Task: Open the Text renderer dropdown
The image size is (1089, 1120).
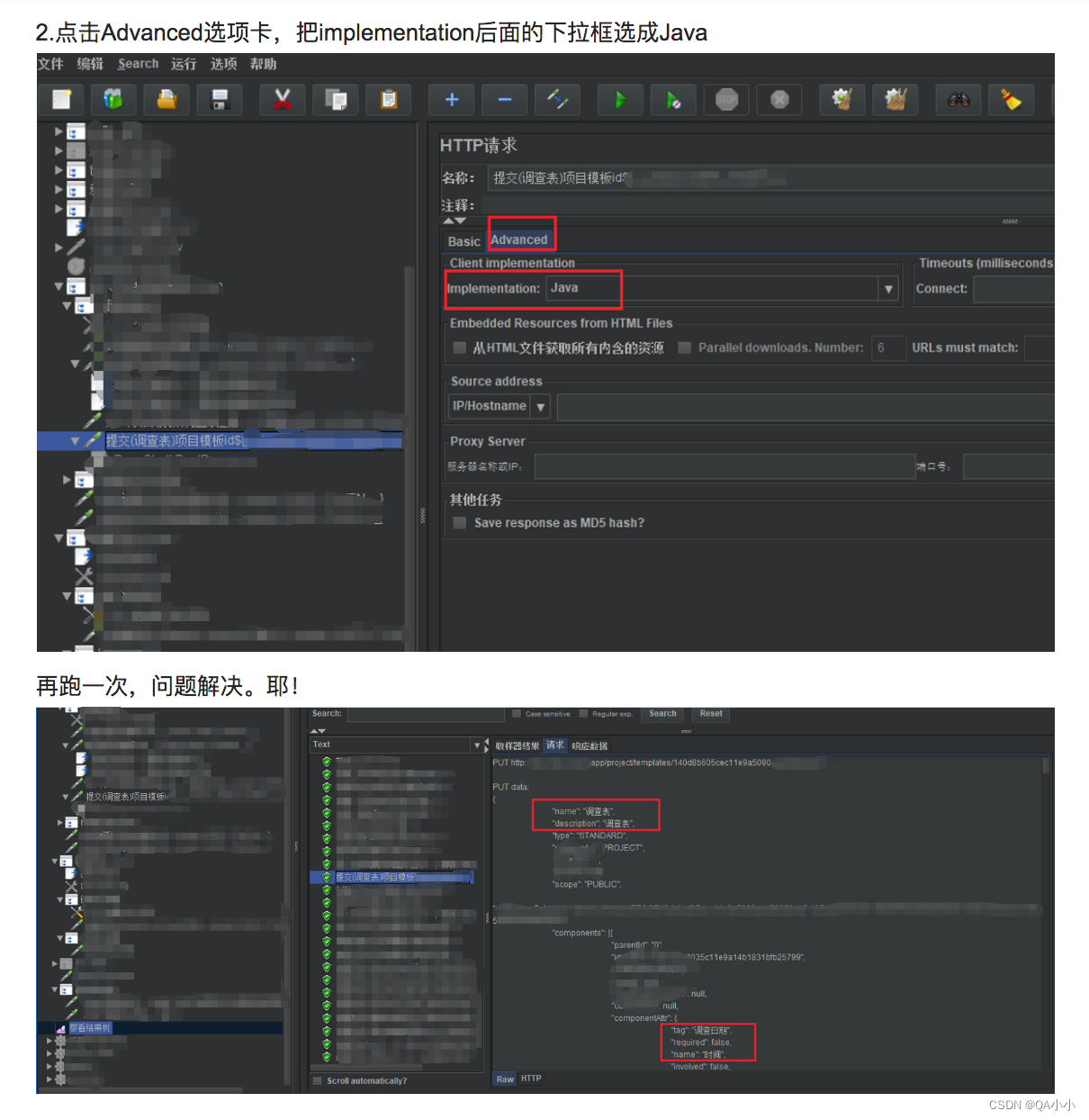Action: [477, 745]
